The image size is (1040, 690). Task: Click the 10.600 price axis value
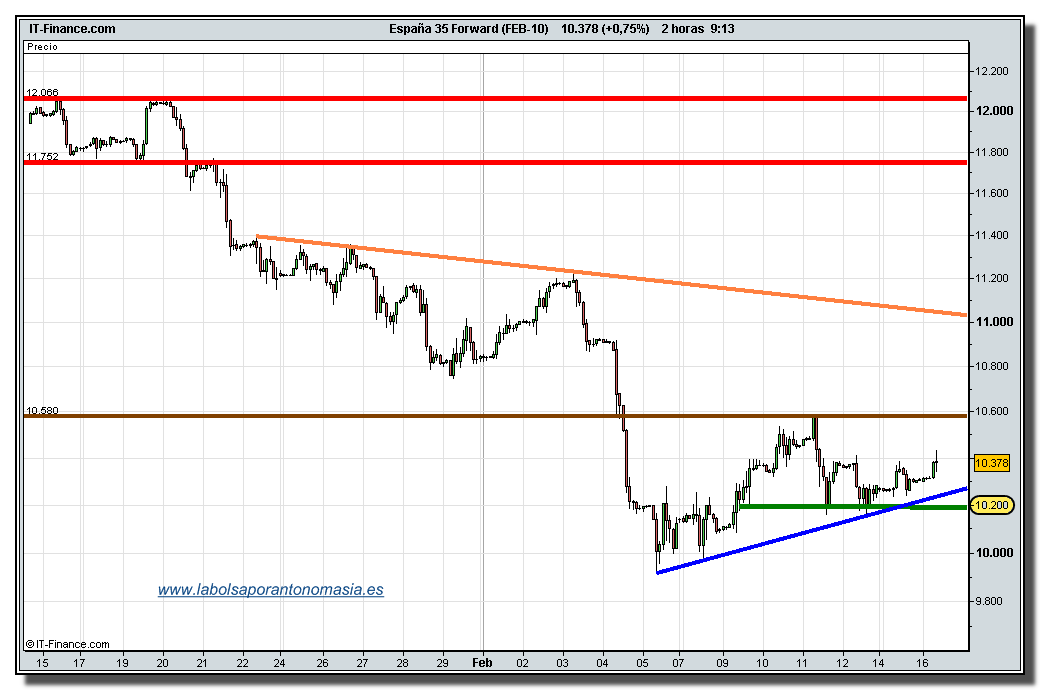tap(992, 411)
